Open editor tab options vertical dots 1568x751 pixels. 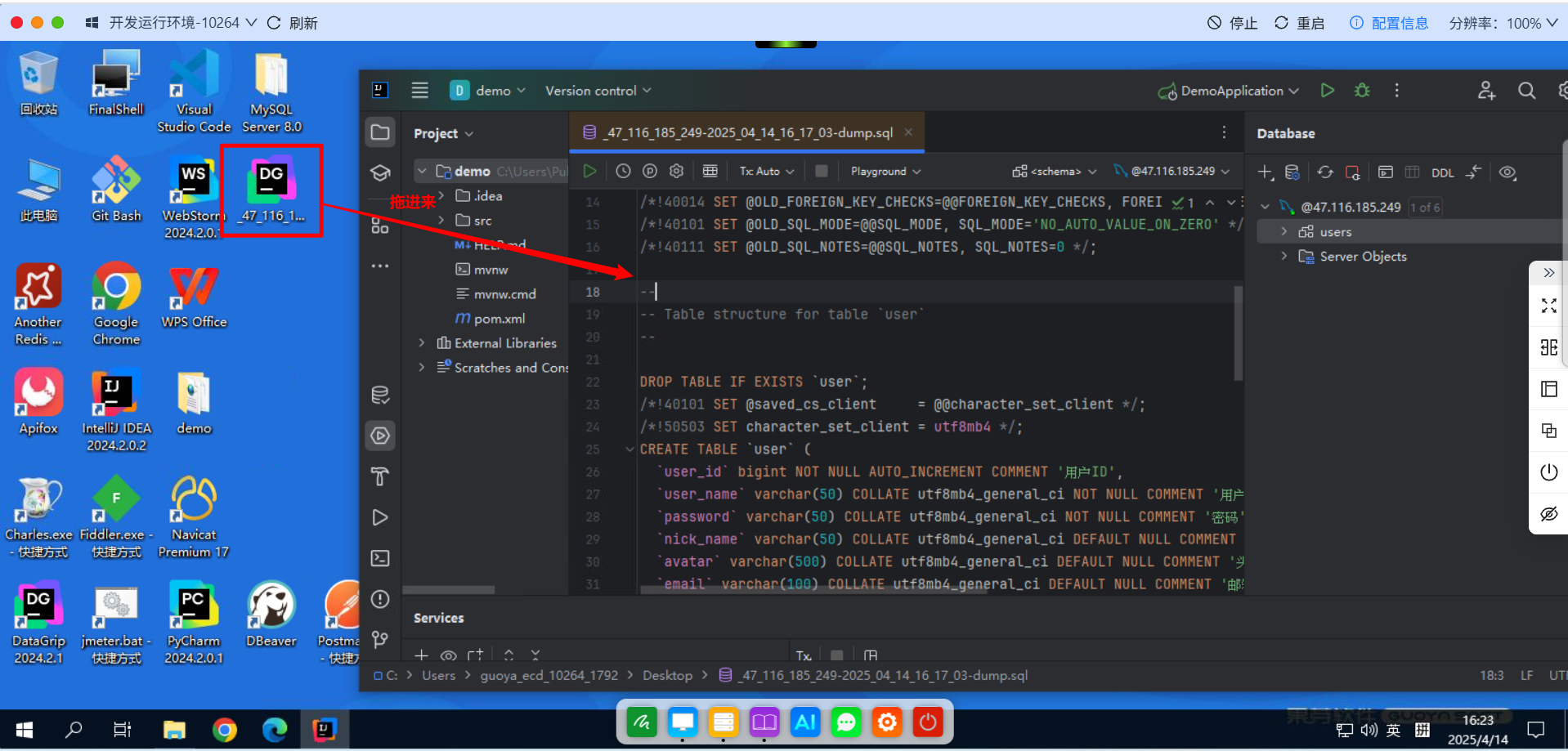pyautogui.click(x=1224, y=132)
